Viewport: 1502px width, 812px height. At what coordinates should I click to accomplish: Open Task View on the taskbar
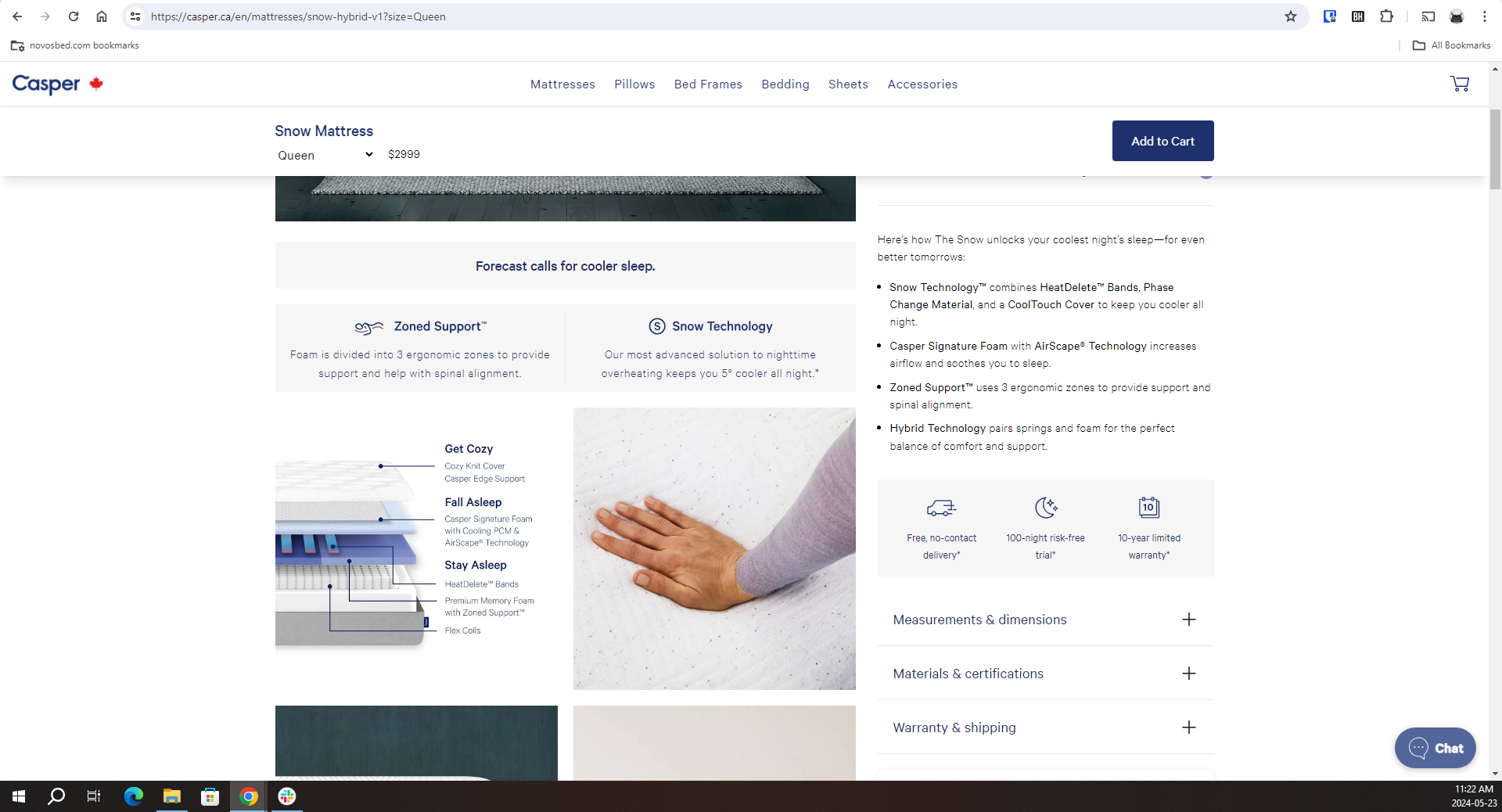click(94, 796)
